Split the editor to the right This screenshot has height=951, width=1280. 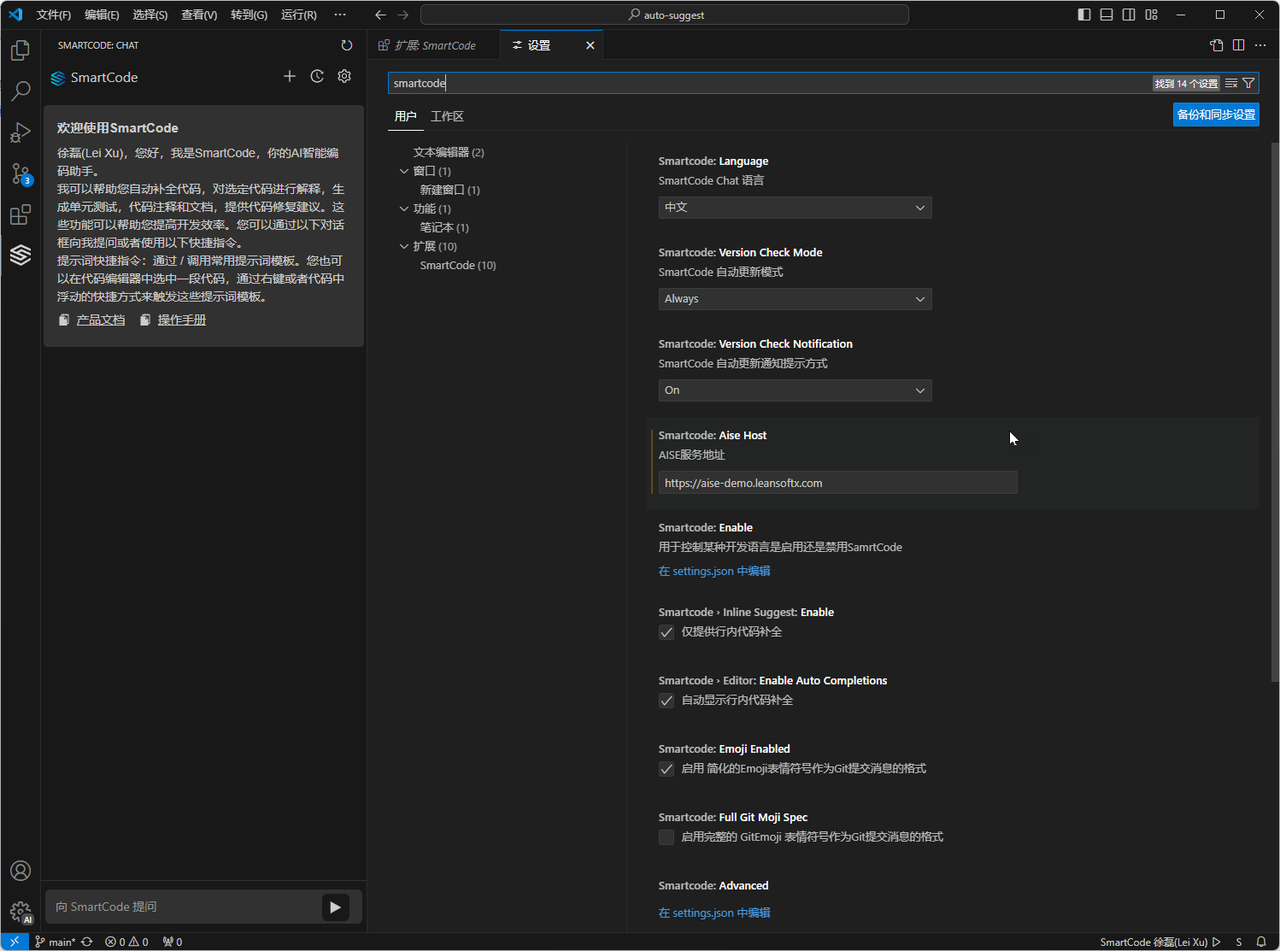point(1238,45)
